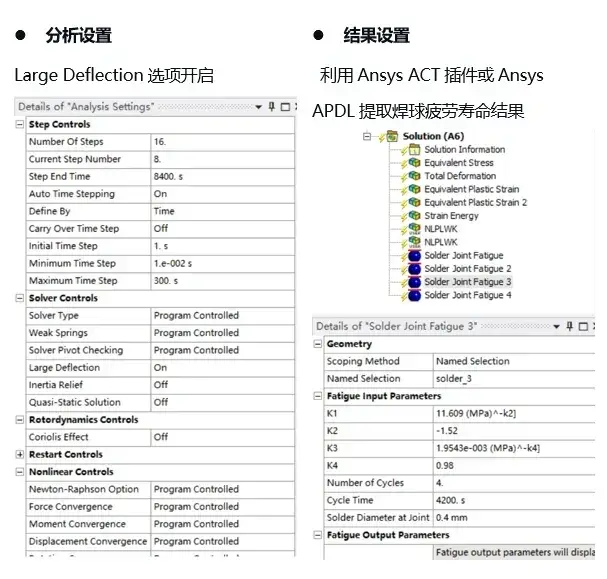
Task: Expand the Restart Controls section
Action: pos(19,454)
